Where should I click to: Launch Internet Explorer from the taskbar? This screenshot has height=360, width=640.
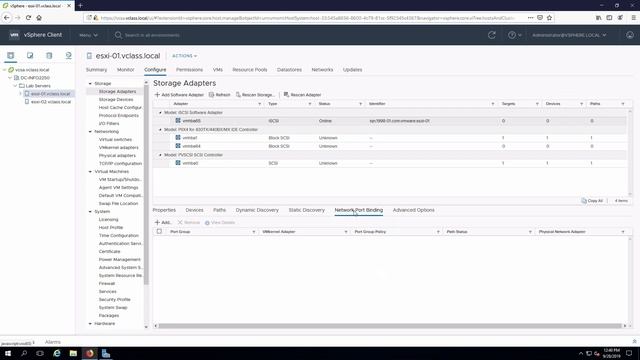[x=57, y=353]
